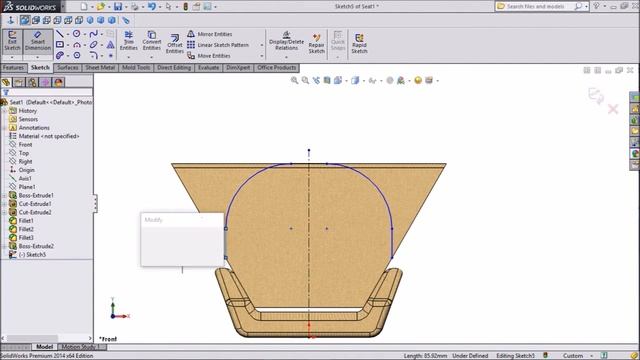The image size is (640, 360).
Task: Open the Smart Dimension dropdown arrow
Action: point(38,57)
